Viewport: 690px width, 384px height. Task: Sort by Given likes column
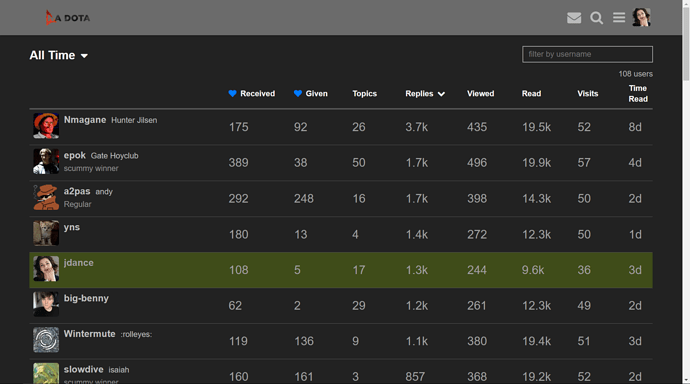311,94
